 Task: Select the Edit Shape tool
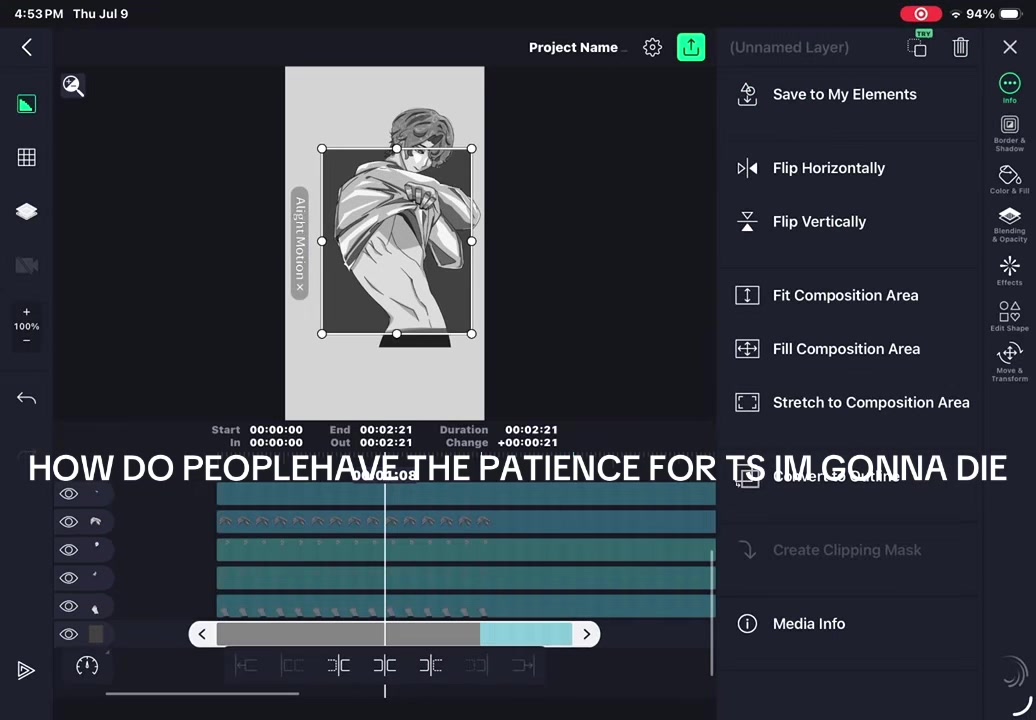[x=1009, y=316]
